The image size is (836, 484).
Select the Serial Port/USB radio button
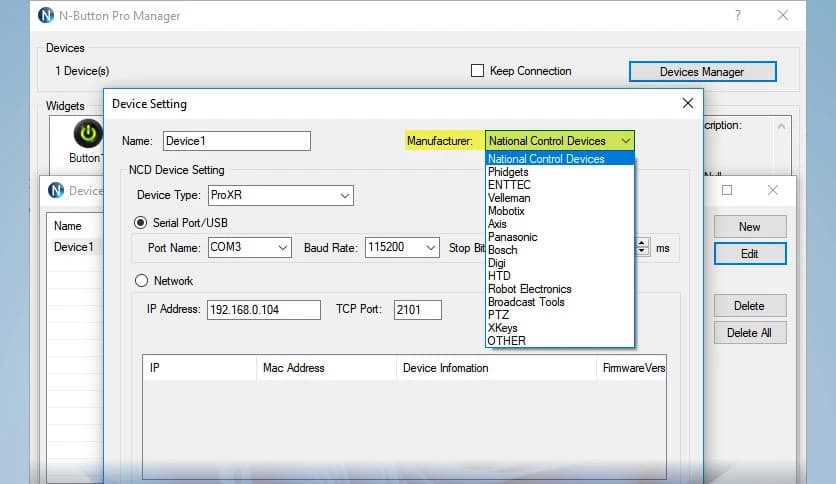141,222
